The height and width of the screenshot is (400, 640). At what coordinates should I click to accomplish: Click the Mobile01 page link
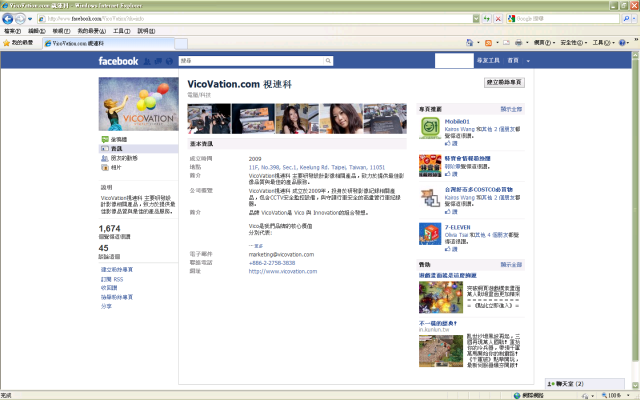(x=457, y=122)
